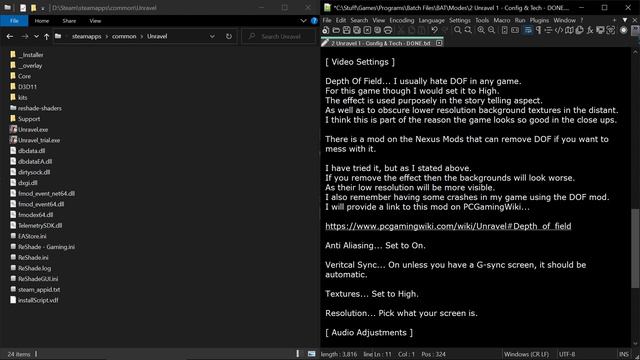Open Notepad++ Encoding menu
The width and height of the screenshot is (640, 360).
pos(402,20)
